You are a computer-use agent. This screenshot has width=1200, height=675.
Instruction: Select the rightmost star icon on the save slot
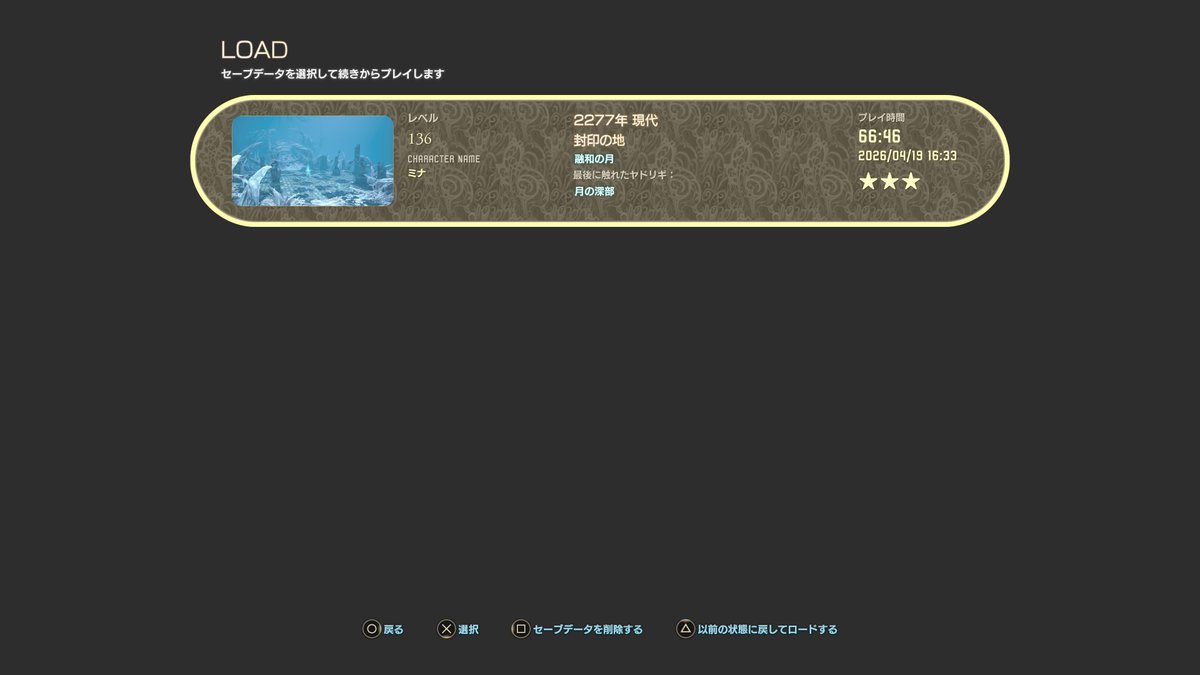910,180
